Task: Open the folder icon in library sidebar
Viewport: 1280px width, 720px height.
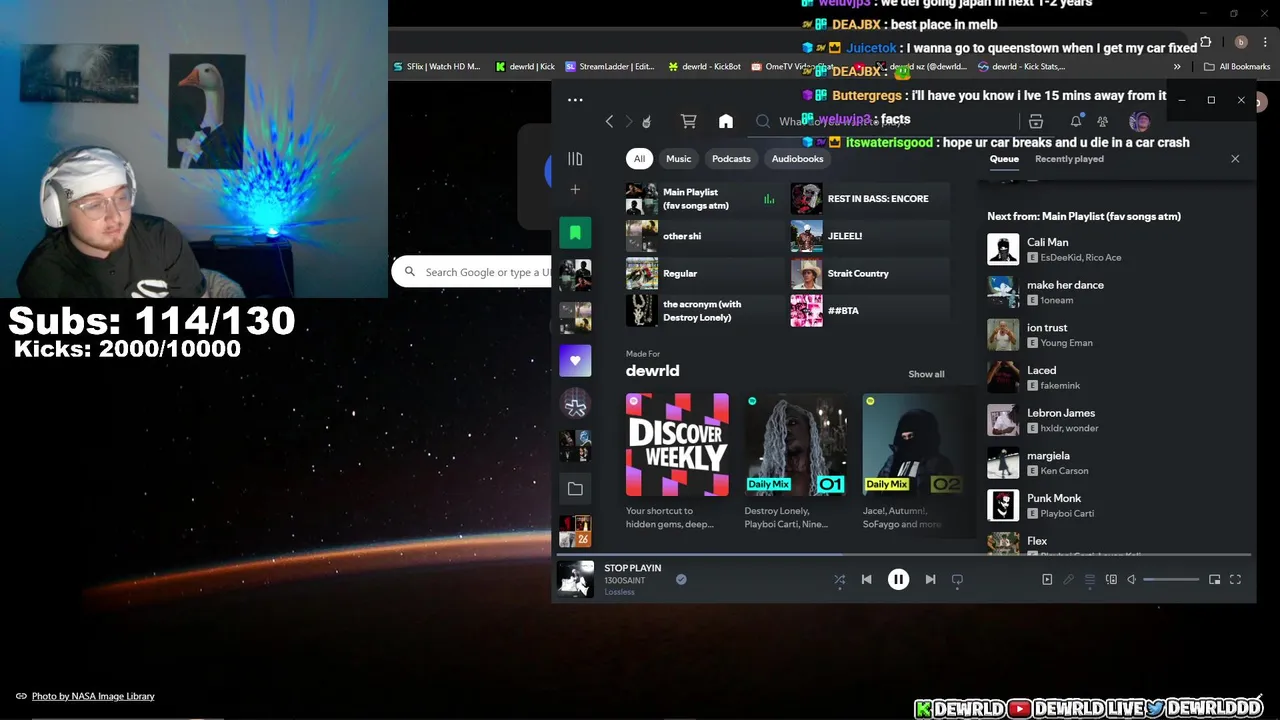Action: tap(575, 489)
